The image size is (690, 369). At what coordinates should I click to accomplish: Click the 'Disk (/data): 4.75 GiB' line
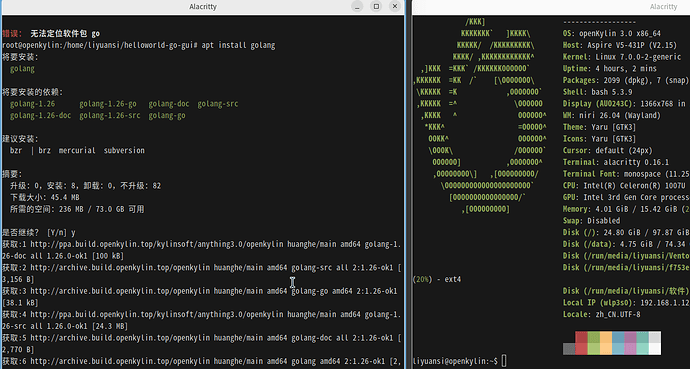[x=626, y=245]
